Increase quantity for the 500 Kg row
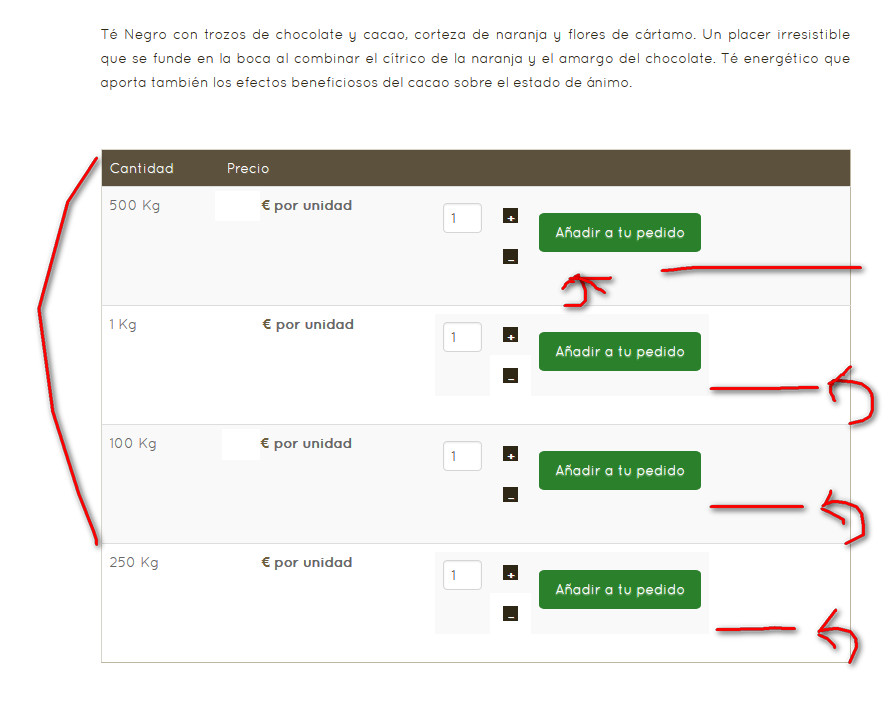 pos(510,216)
